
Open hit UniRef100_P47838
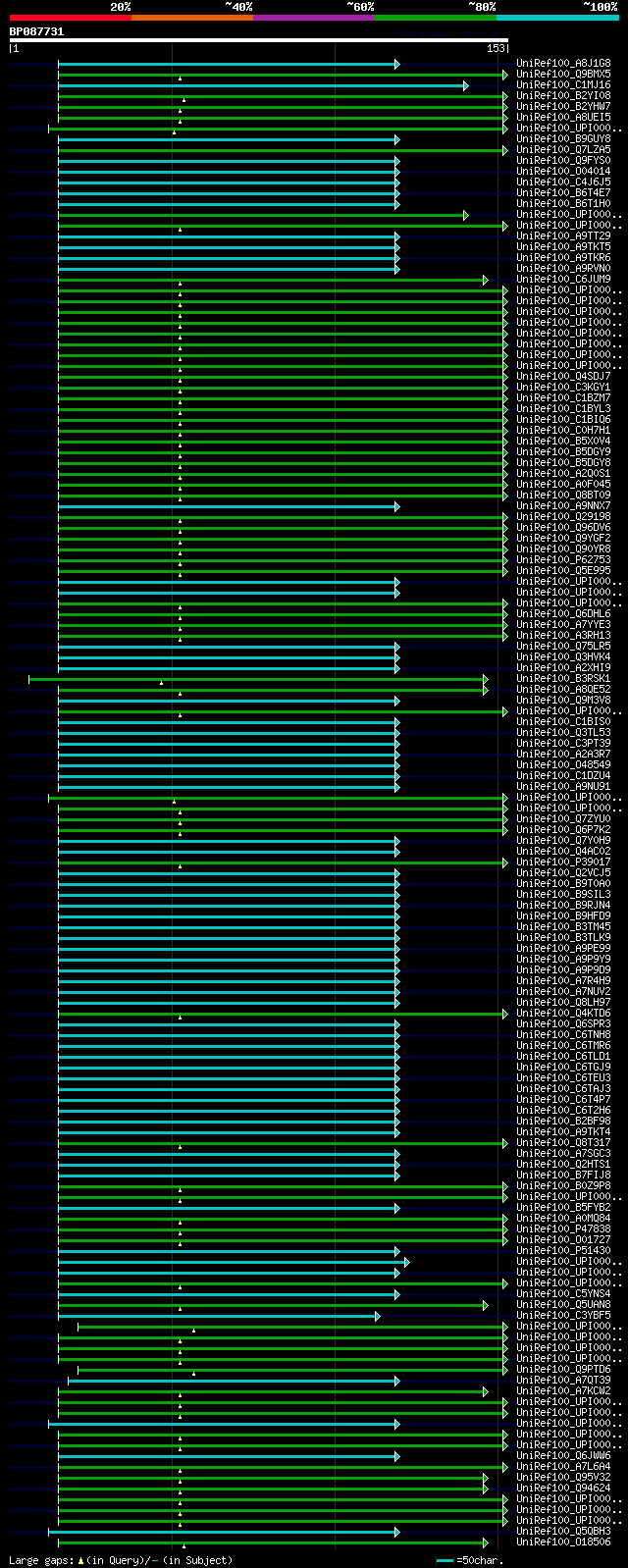(563, 1229)
